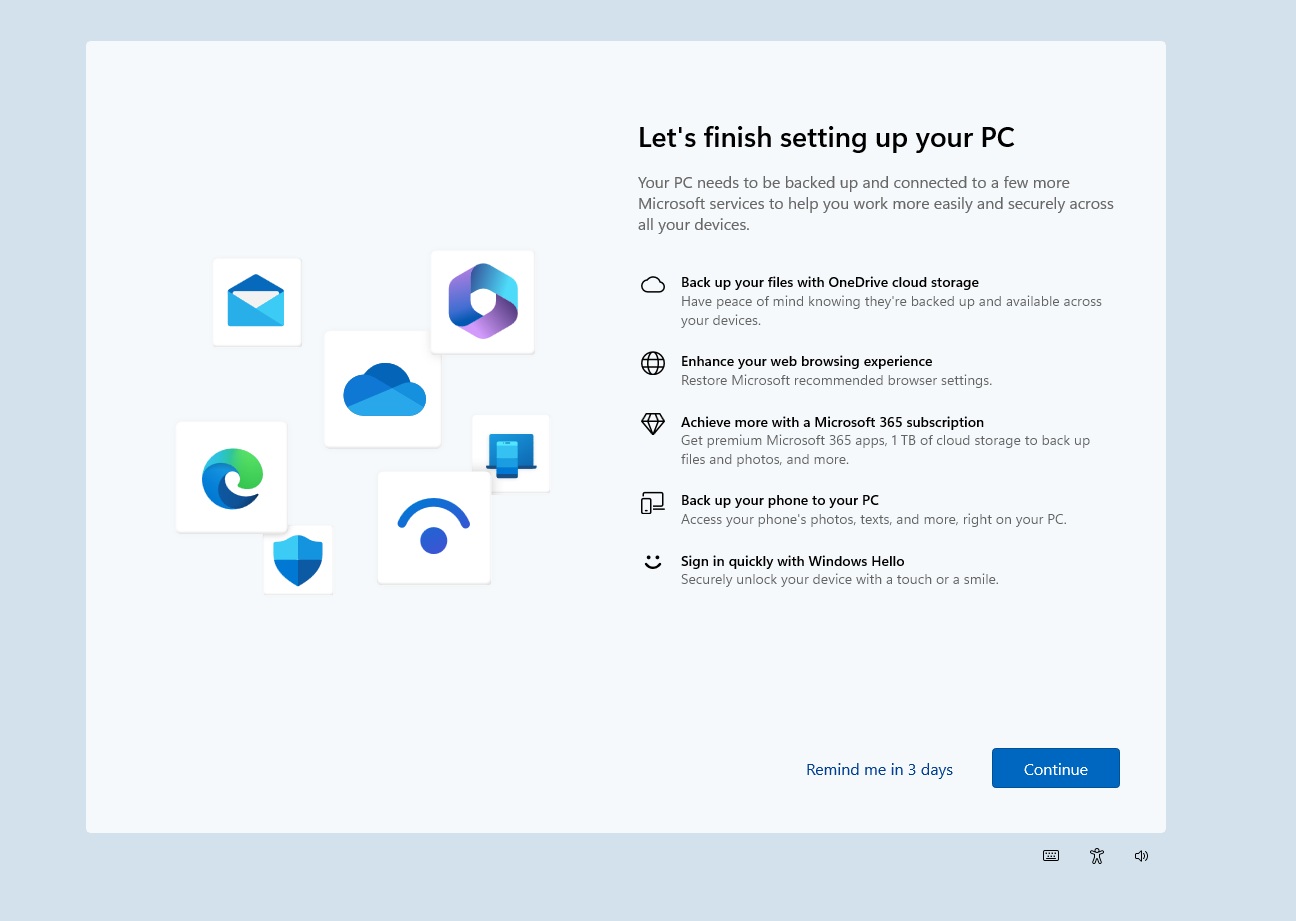Open the touch keyboard from the tray
Viewport: 1296px width, 921px height.
pos(1051,856)
